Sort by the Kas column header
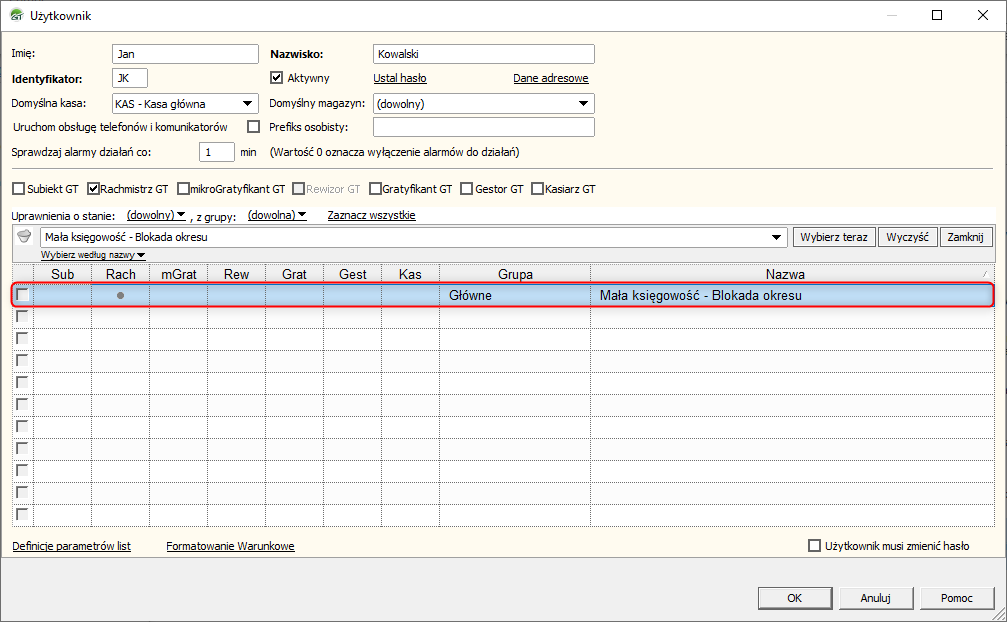Screen dimensions: 1007x622 [x=410, y=274]
